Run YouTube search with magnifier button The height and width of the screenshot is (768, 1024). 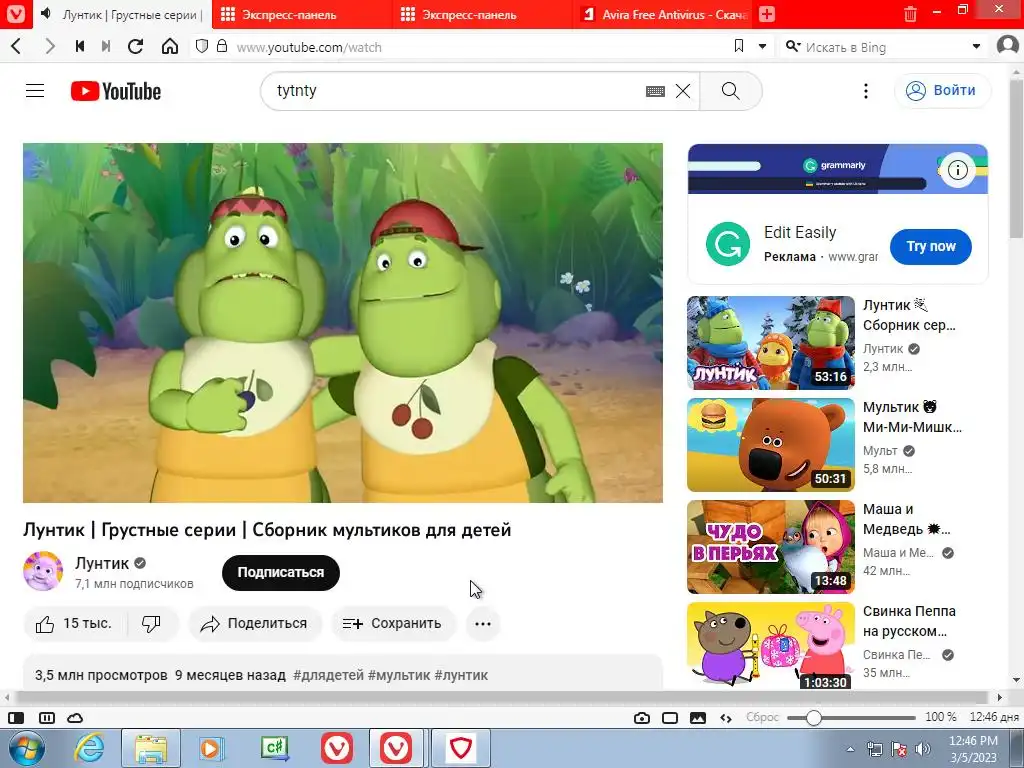pyautogui.click(x=731, y=91)
